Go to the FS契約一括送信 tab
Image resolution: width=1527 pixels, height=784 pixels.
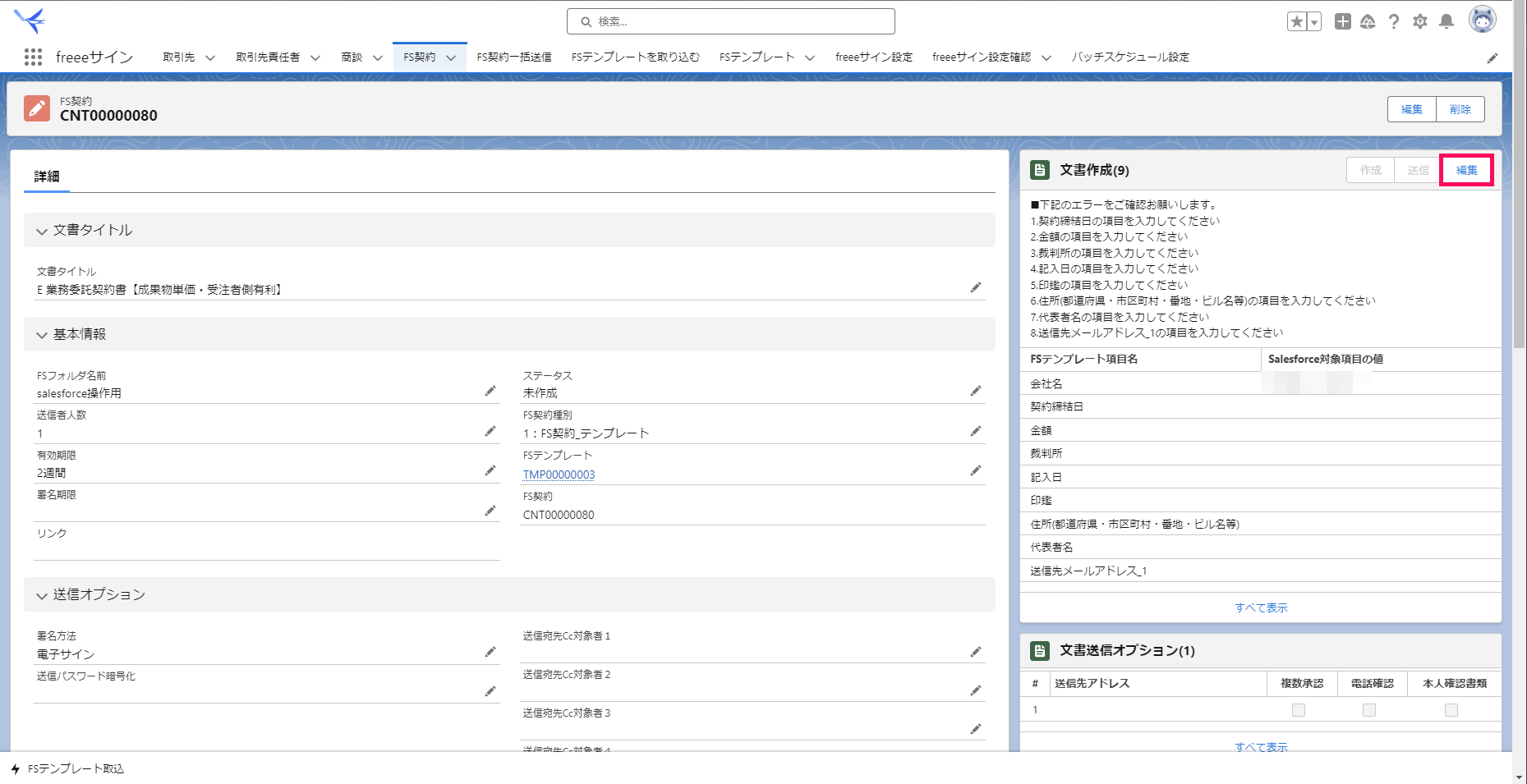tap(514, 57)
